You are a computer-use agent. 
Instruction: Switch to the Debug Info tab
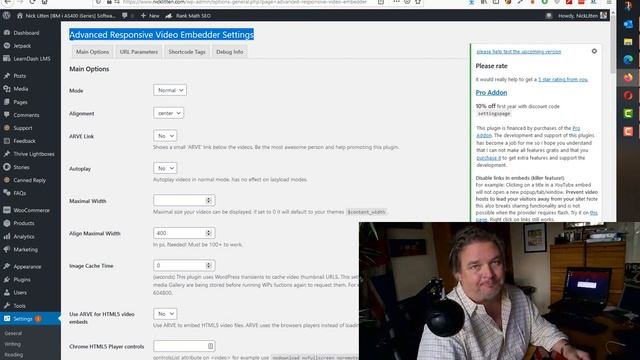(229, 52)
